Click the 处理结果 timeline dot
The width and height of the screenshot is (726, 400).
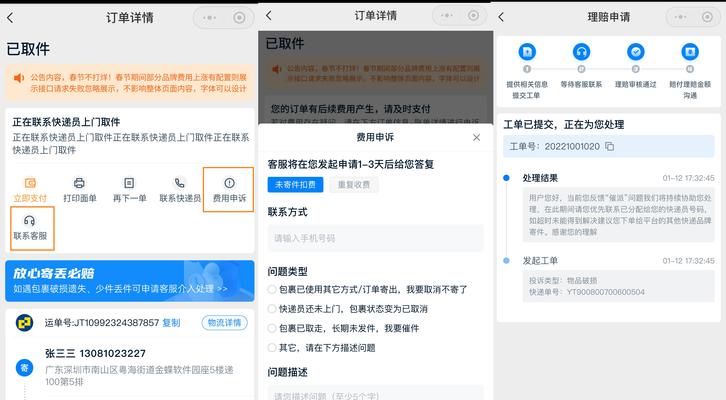(506, 178)
